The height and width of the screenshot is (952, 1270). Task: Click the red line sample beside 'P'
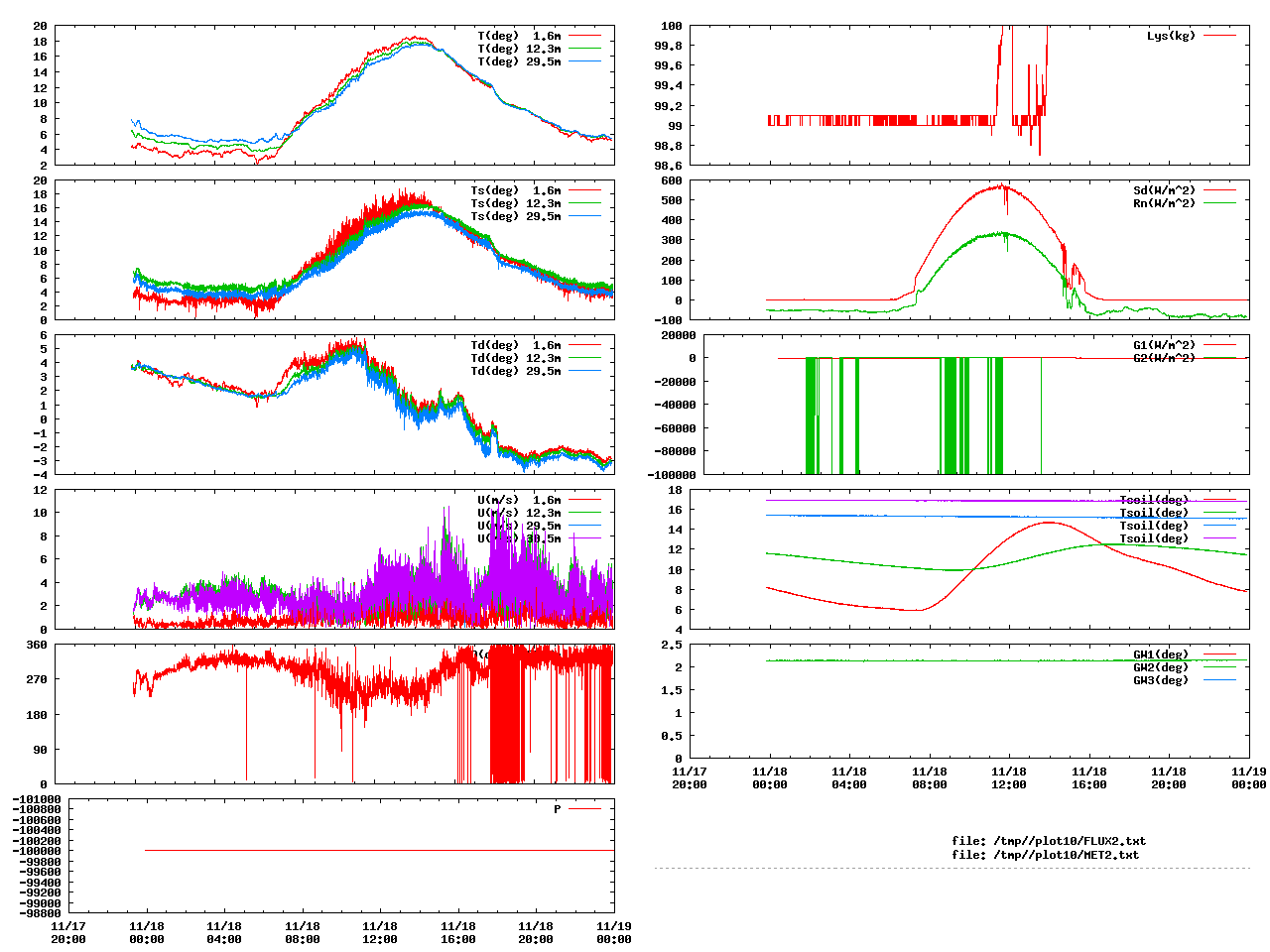point(585,809)
